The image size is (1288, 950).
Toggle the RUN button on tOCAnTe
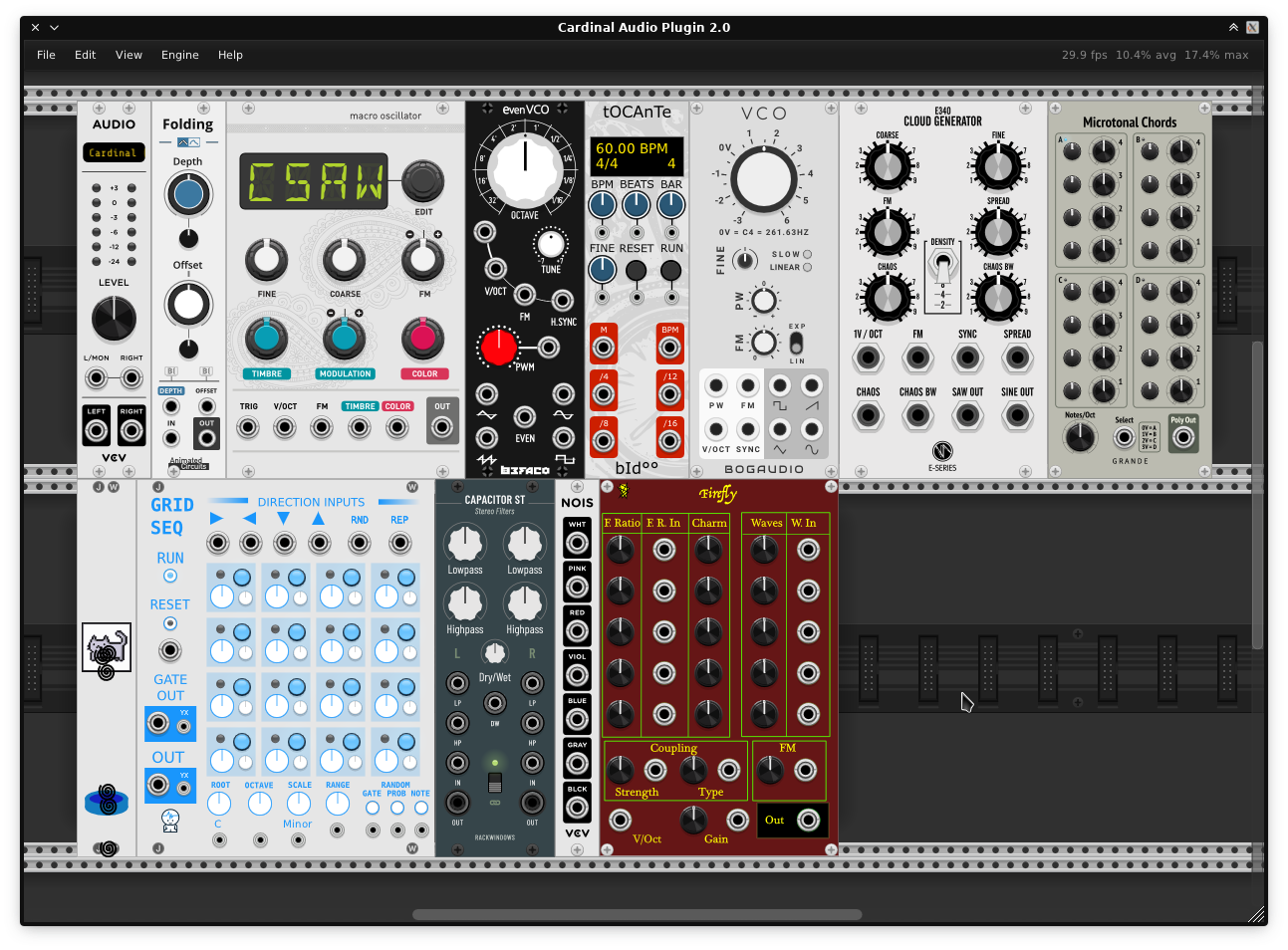(671, 270)
